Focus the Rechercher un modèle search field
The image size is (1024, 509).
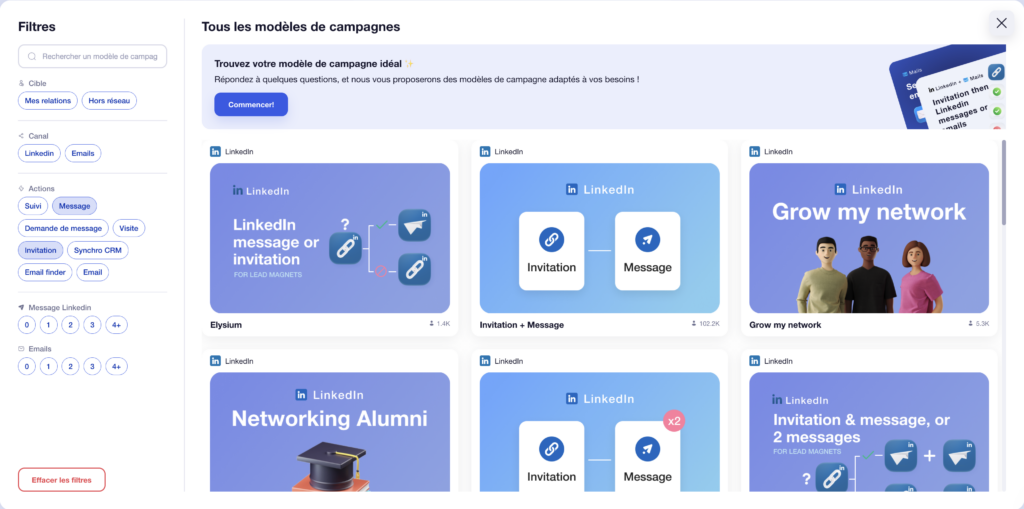(x=100, y=57)
